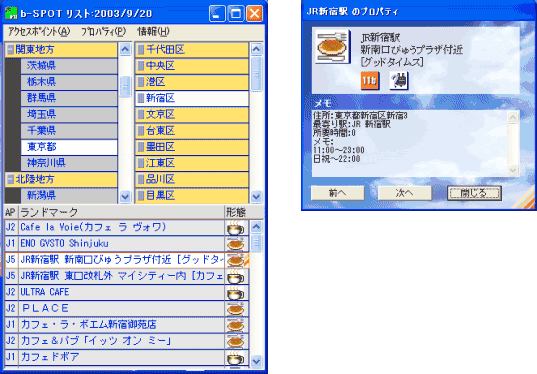The width and height of the screenshot is (537, 374).
Task: Click the up arrow of prefecture list scrollbar
Action: coord(125,49)
